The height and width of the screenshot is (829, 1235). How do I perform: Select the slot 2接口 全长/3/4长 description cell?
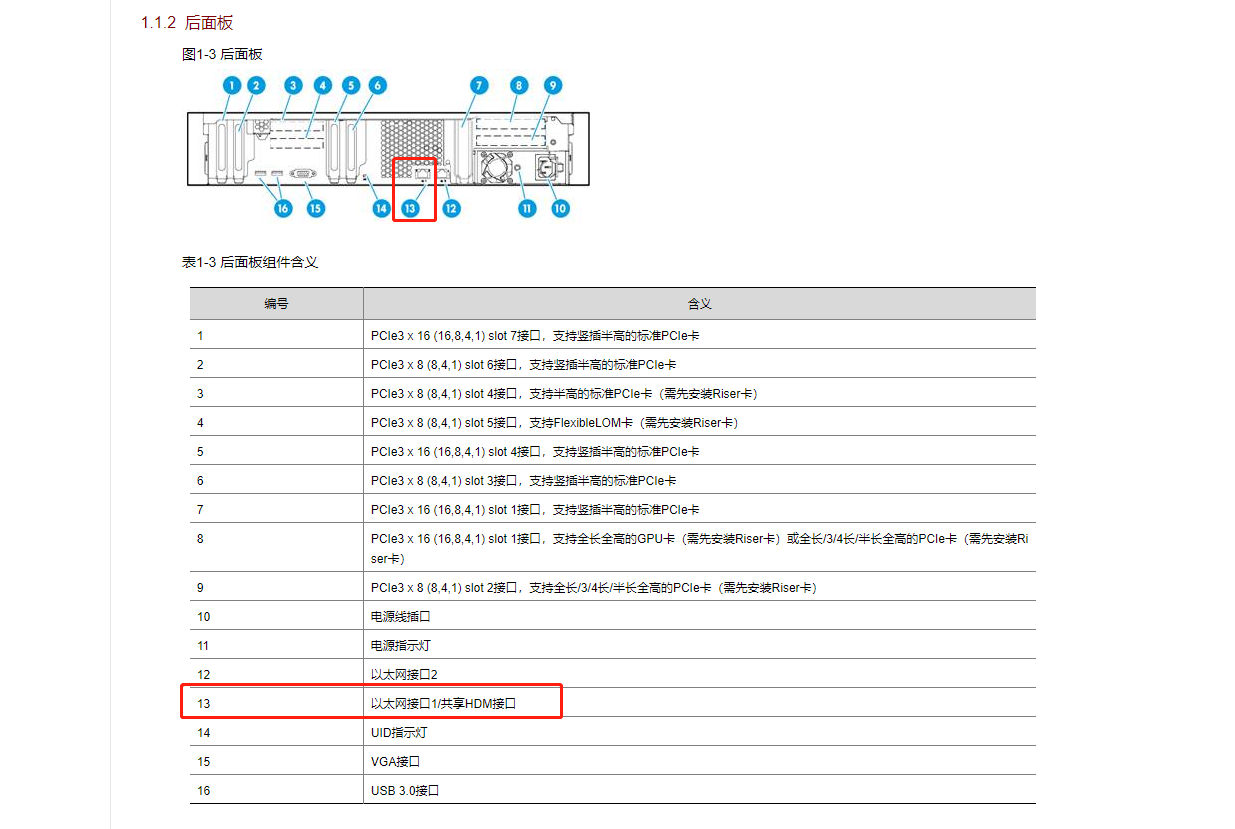(x=700, y=588)
